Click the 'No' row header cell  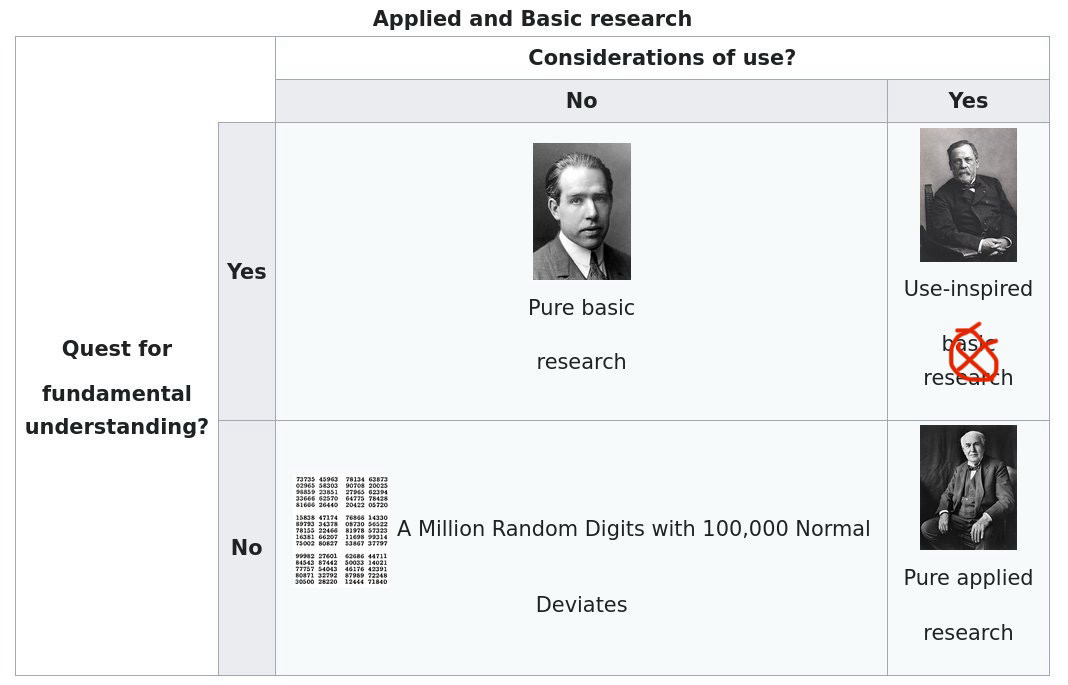click(246, 548)
